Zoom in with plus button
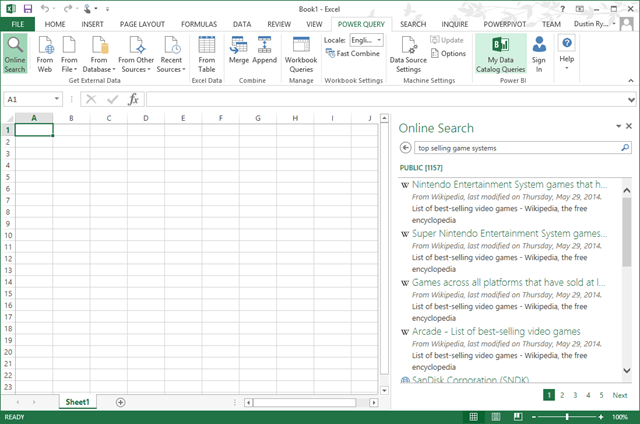The image size is (640, 424). 601,417
